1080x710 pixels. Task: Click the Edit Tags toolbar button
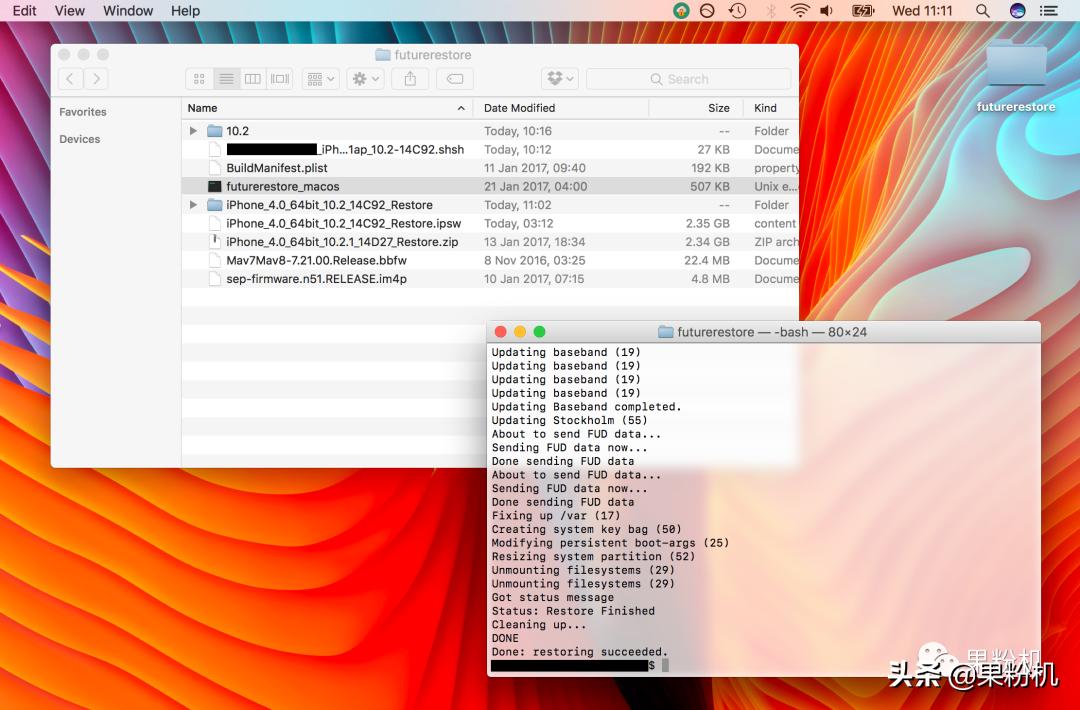454,79
